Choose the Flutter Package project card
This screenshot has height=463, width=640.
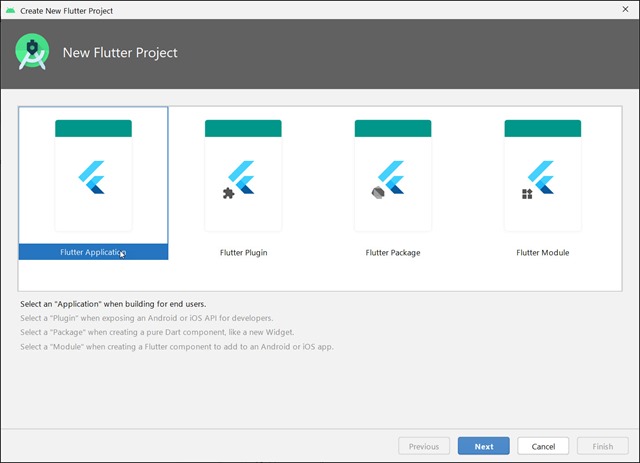pos(393,183)
